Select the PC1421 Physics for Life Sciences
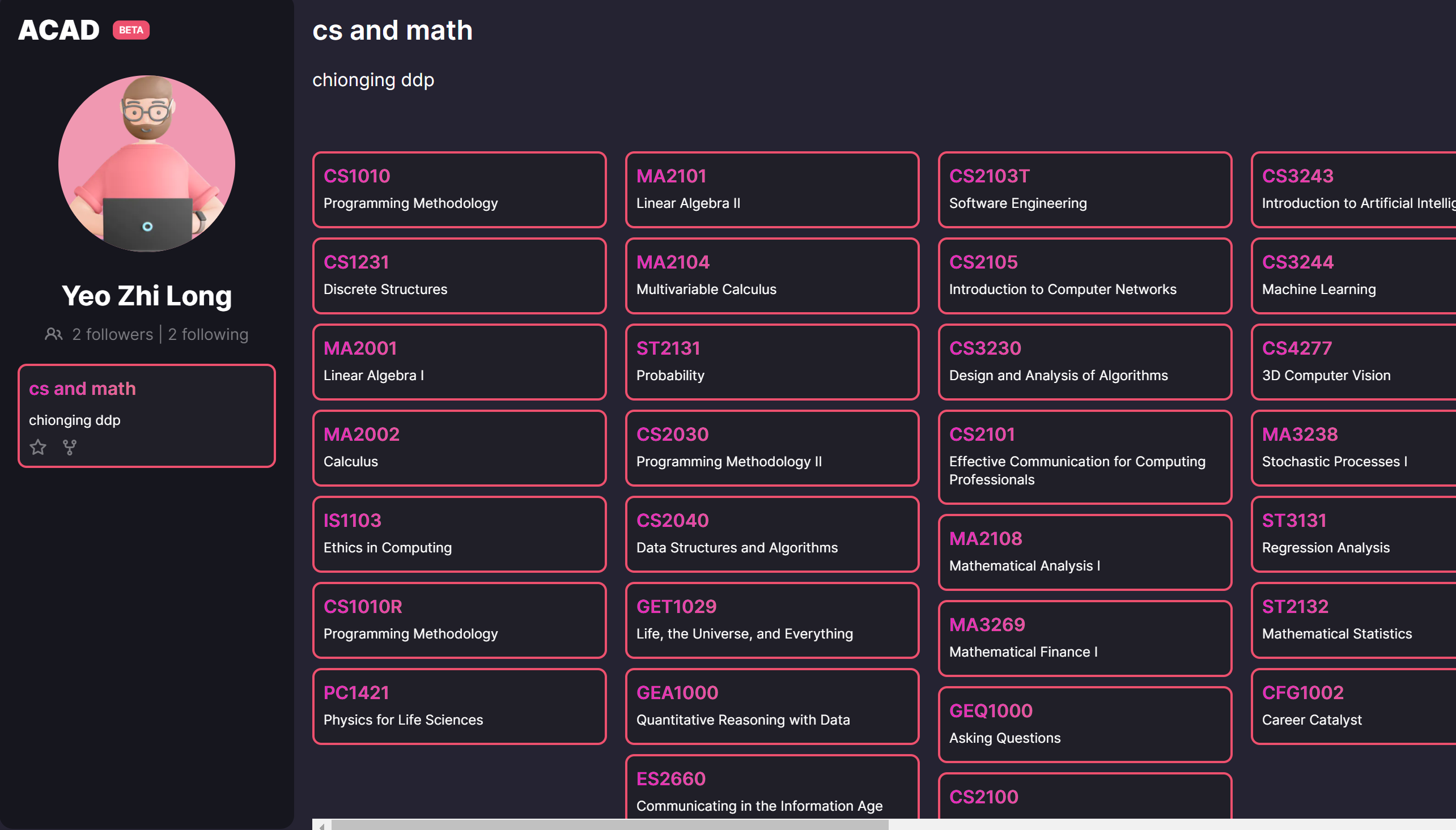 [459, 706]
